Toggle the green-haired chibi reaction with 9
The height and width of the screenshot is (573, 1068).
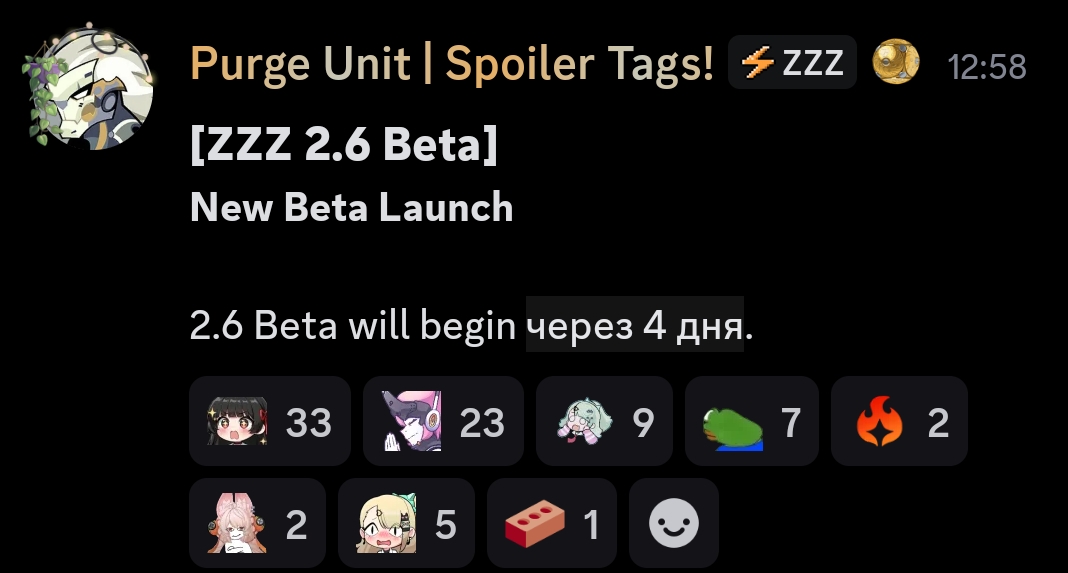(604, 421)
